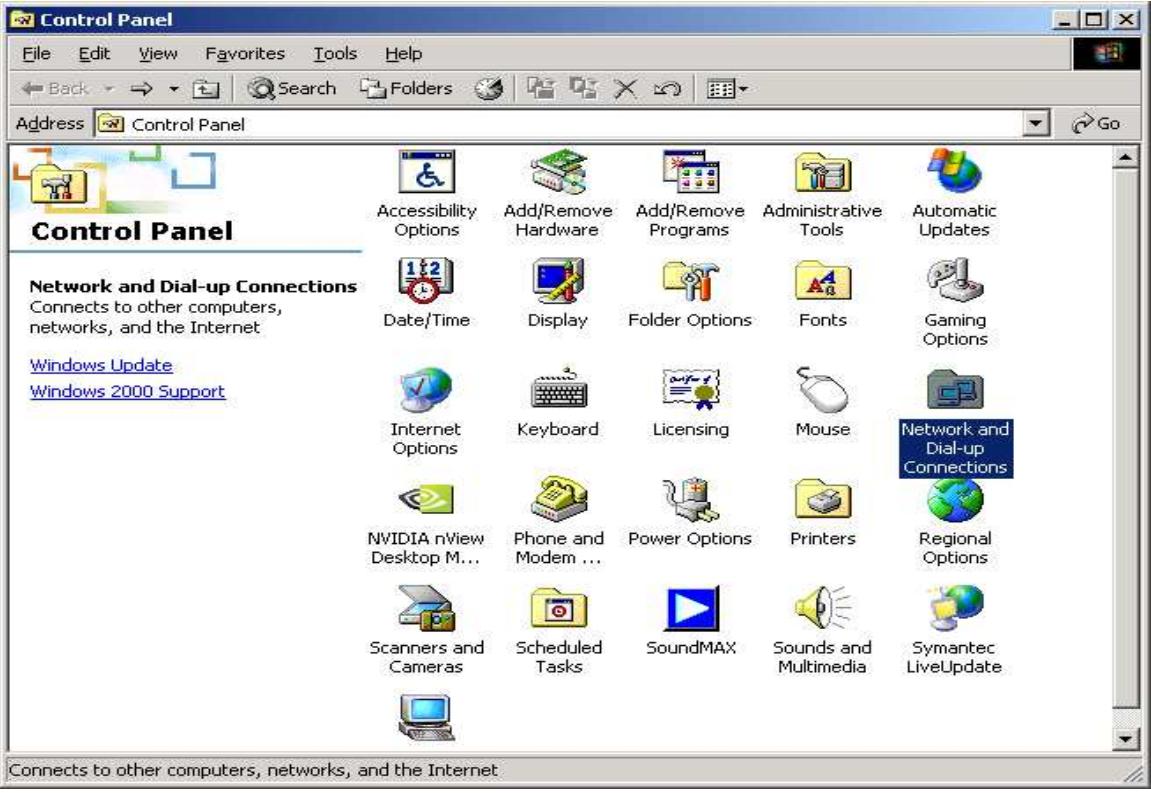Click the Search toolbar button
The height and width of the screenshot is (793, 1151).
pos(291,89)
